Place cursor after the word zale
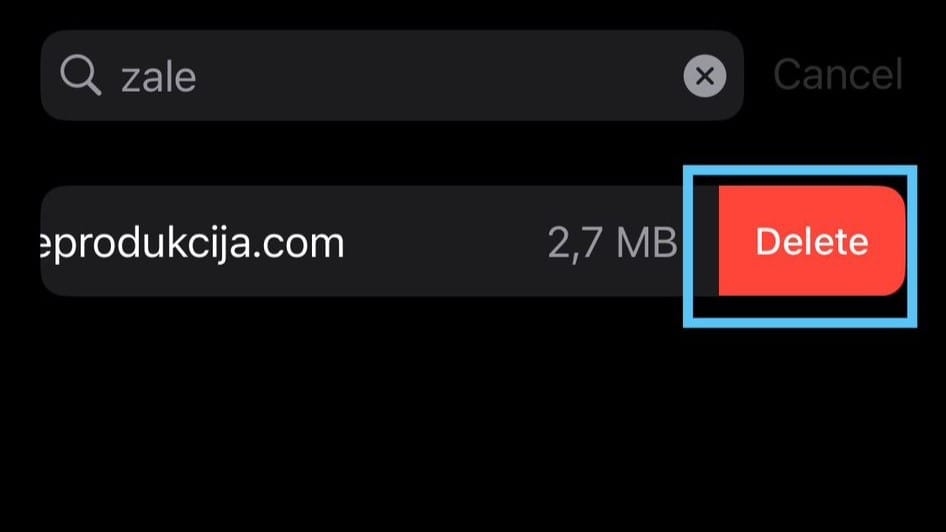 pyautogui.click(x=199, y=77)
